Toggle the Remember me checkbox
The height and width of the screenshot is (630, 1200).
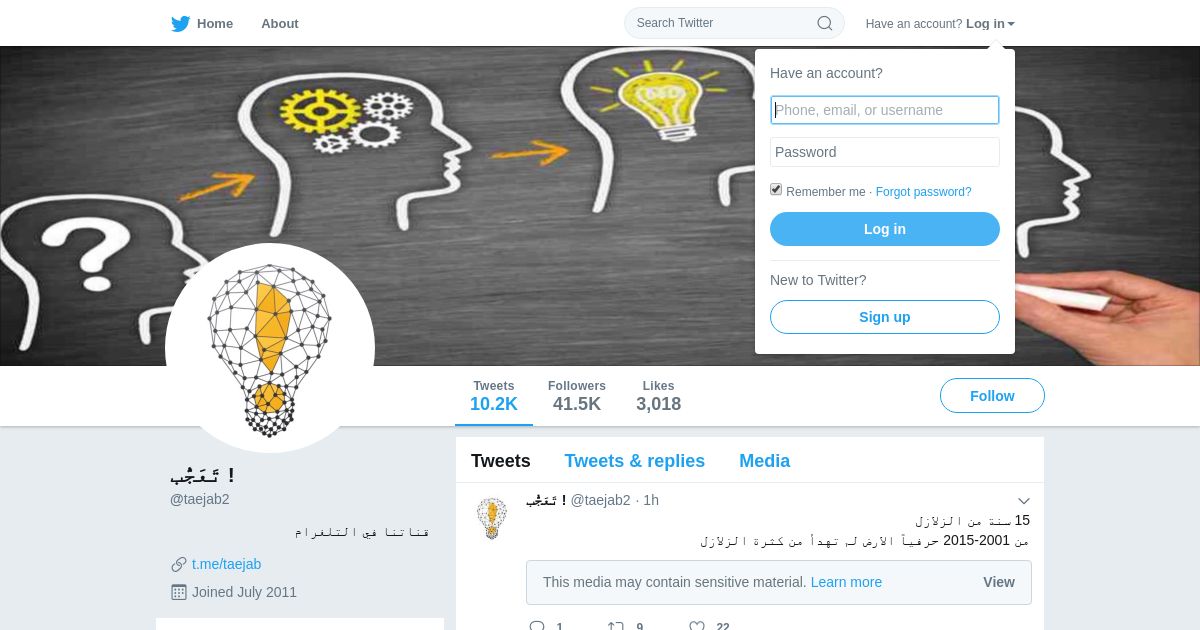pos(776,190)
